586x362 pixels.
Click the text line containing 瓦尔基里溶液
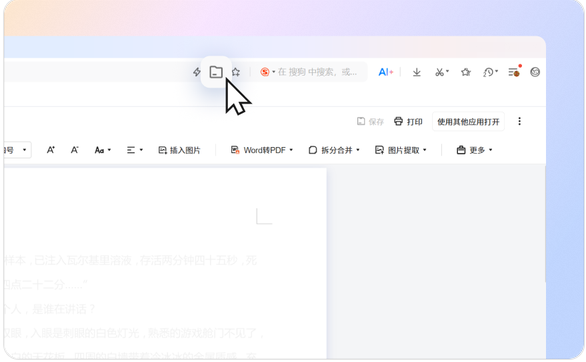coord(130,260)
